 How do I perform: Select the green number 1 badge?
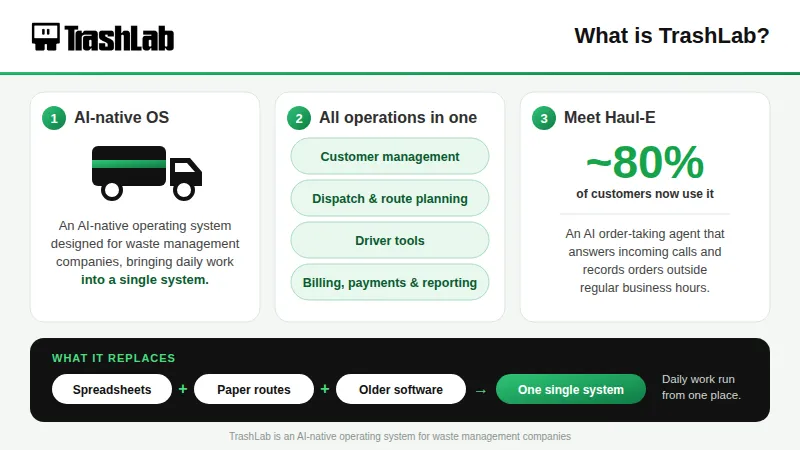pyautogui.click(x=54, y=118)
